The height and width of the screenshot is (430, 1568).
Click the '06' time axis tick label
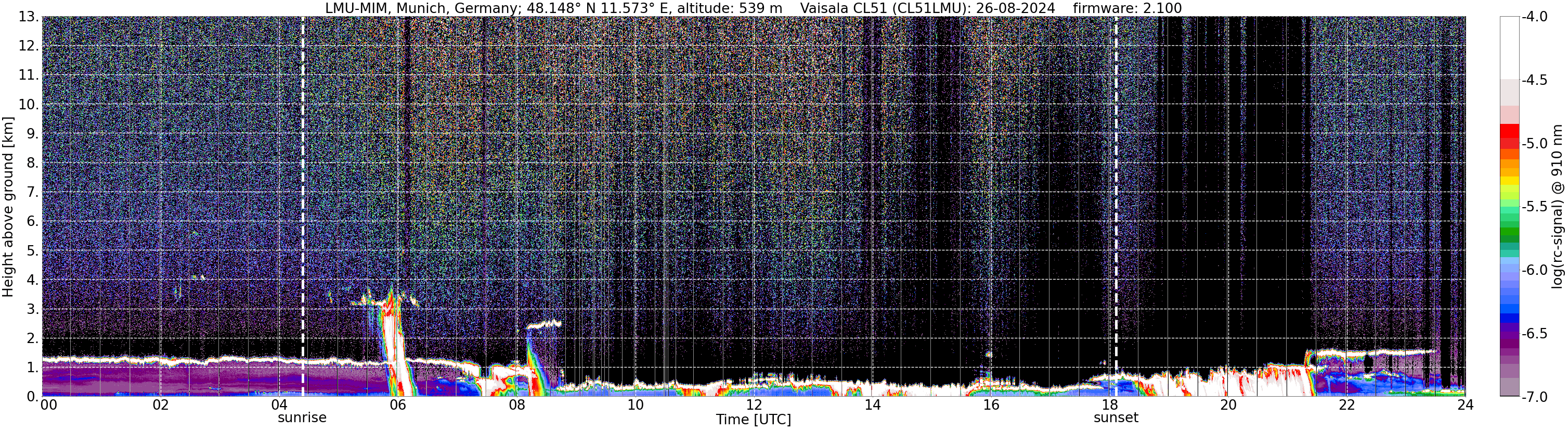coord(397,405)
